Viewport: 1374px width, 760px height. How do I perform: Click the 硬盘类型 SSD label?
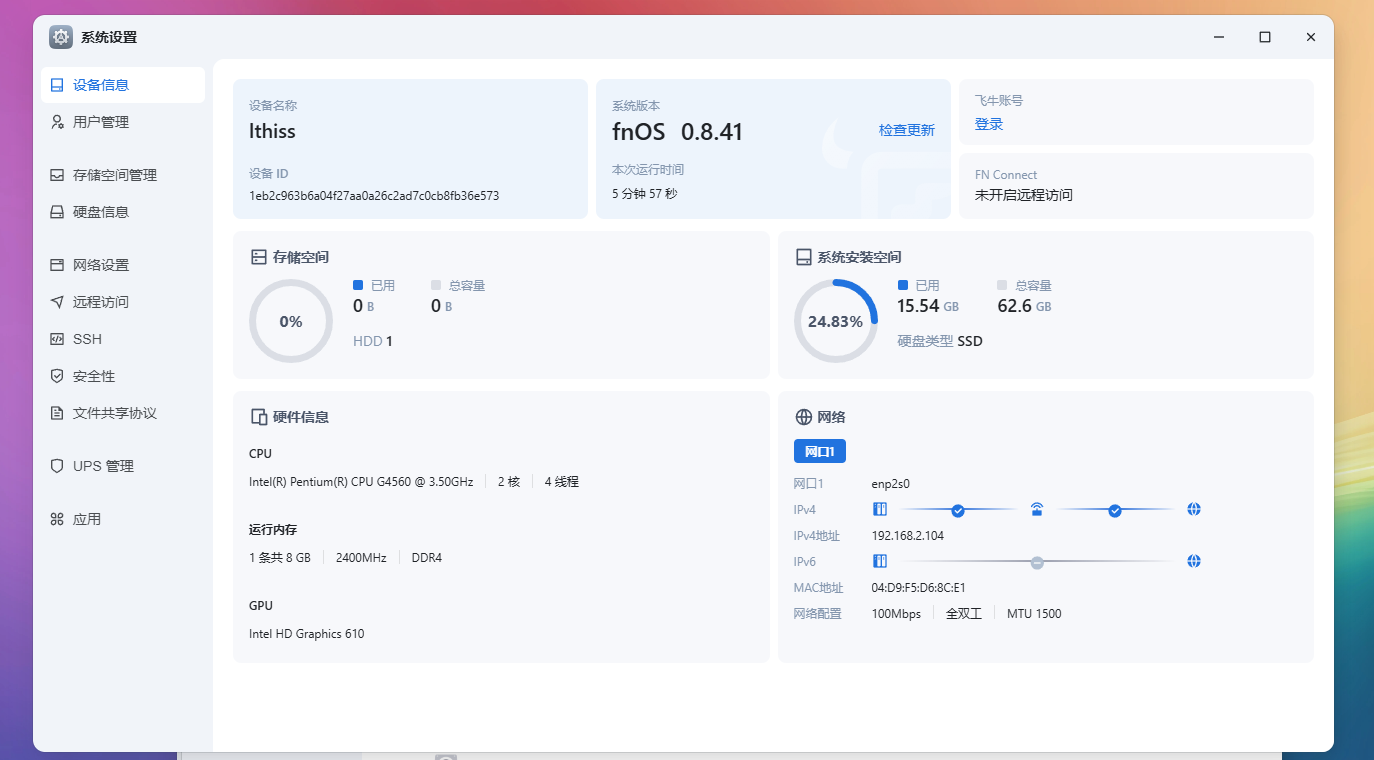pyautogui.click(x=940, y=341)
